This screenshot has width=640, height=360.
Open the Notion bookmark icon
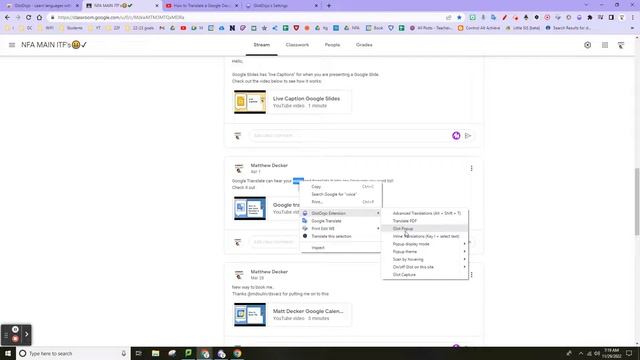[x=232, y=28]
